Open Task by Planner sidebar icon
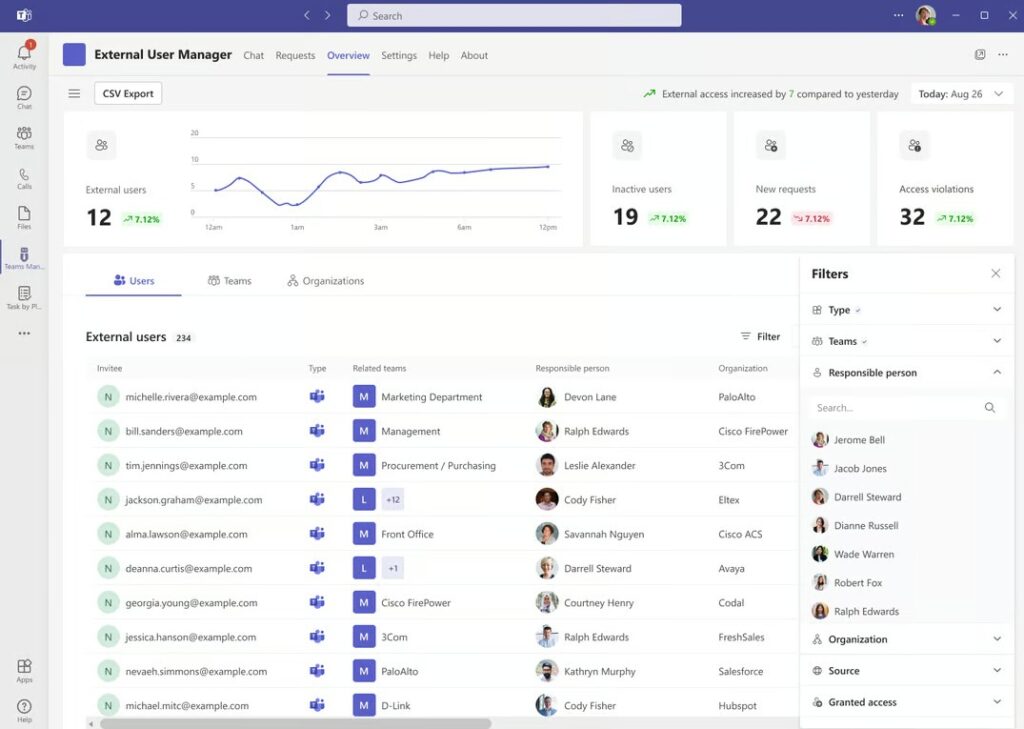The width and height of the screenshot is (1024, 729). [24, 297]
